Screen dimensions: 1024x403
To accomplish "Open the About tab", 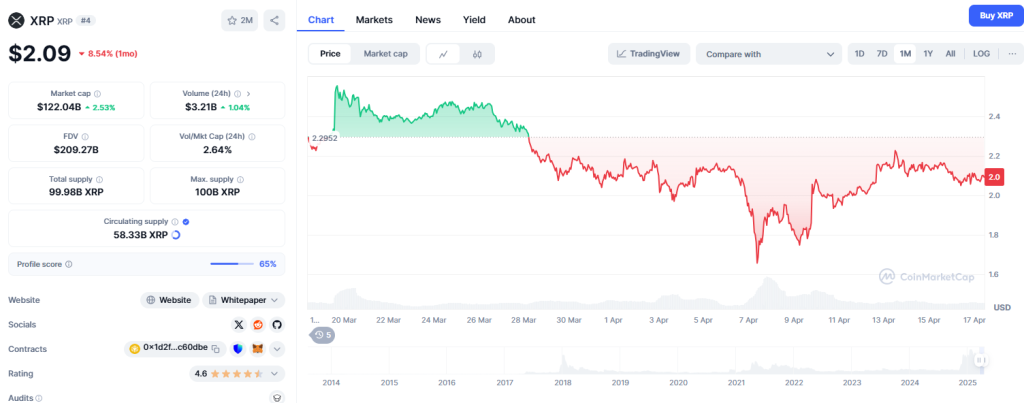I will pos(522,20).
